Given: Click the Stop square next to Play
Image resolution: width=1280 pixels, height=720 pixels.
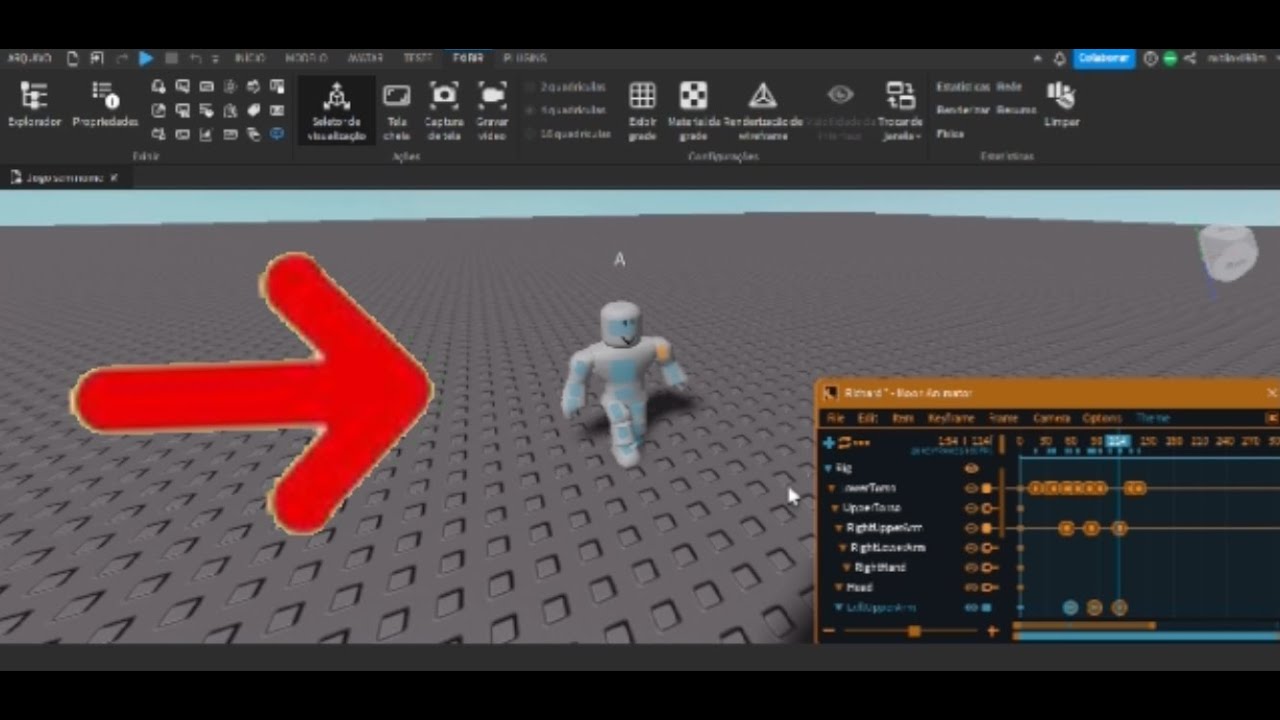Looking at the screenshot, I should click(171, 58).
